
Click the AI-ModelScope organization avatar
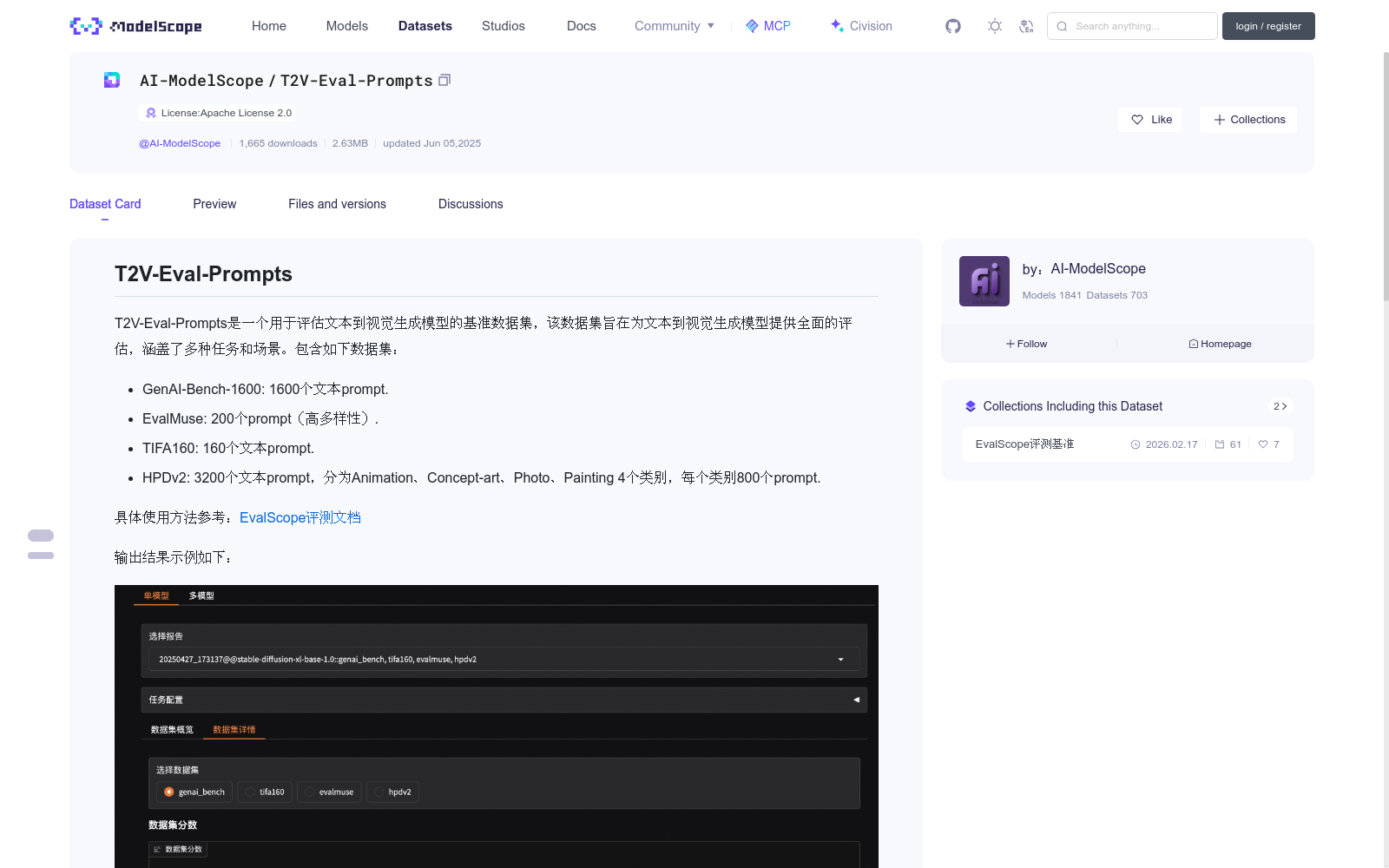click(984, 281)
